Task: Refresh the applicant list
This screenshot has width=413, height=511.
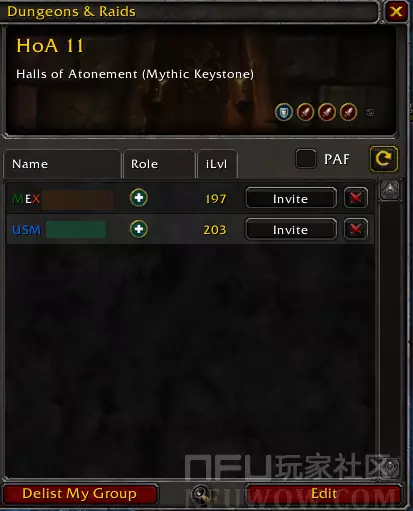Action: tap(384, 159)
